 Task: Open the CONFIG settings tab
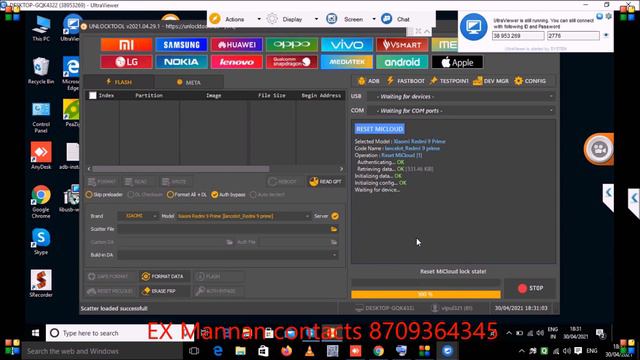[530, 81]
